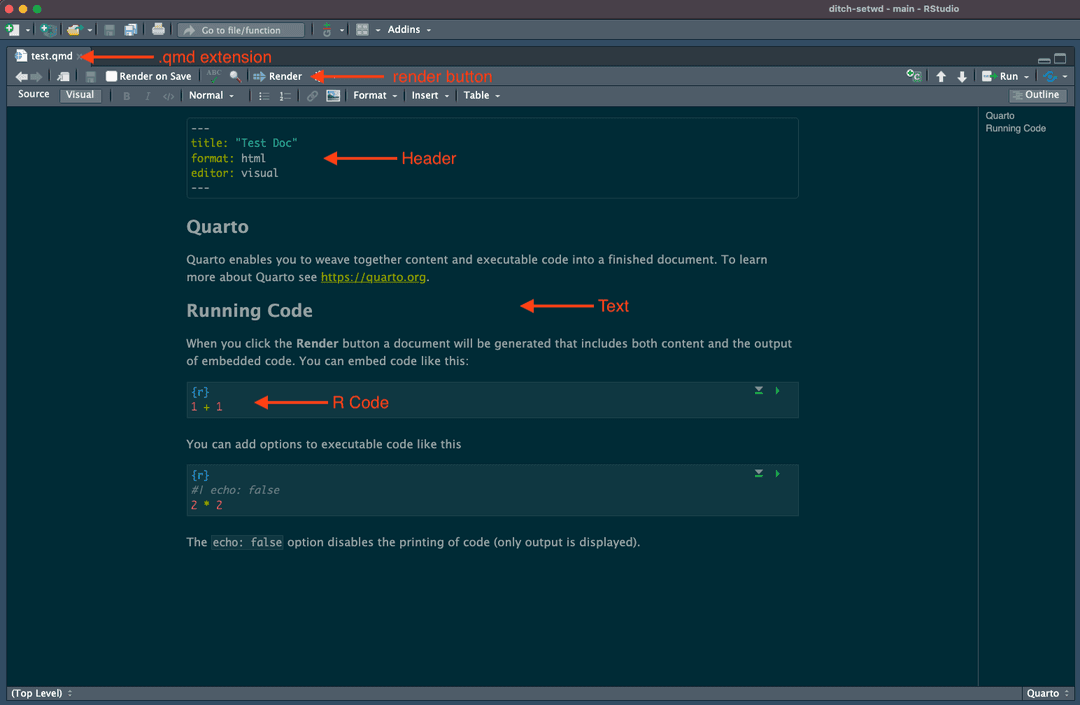Go to next section down arrow
Viewport: 1080px width, 705px height.
pos(962,76)
